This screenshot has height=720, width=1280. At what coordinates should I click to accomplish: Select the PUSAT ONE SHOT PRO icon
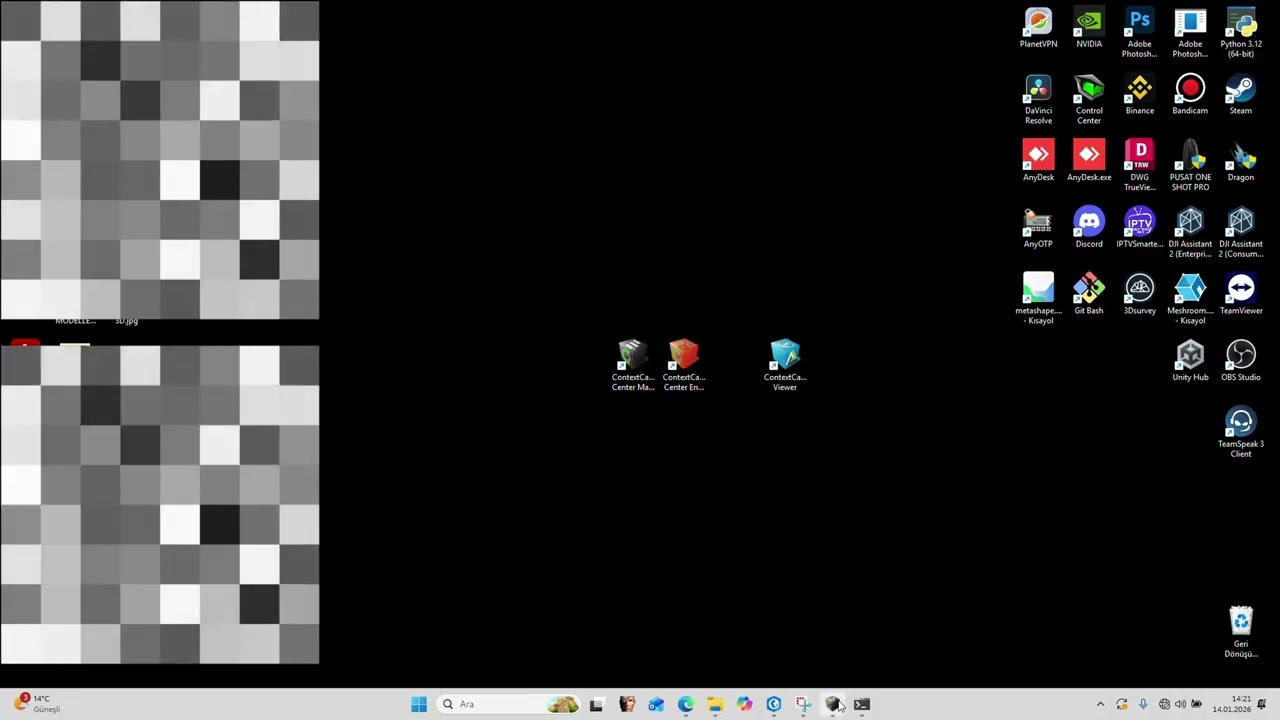1190,167
